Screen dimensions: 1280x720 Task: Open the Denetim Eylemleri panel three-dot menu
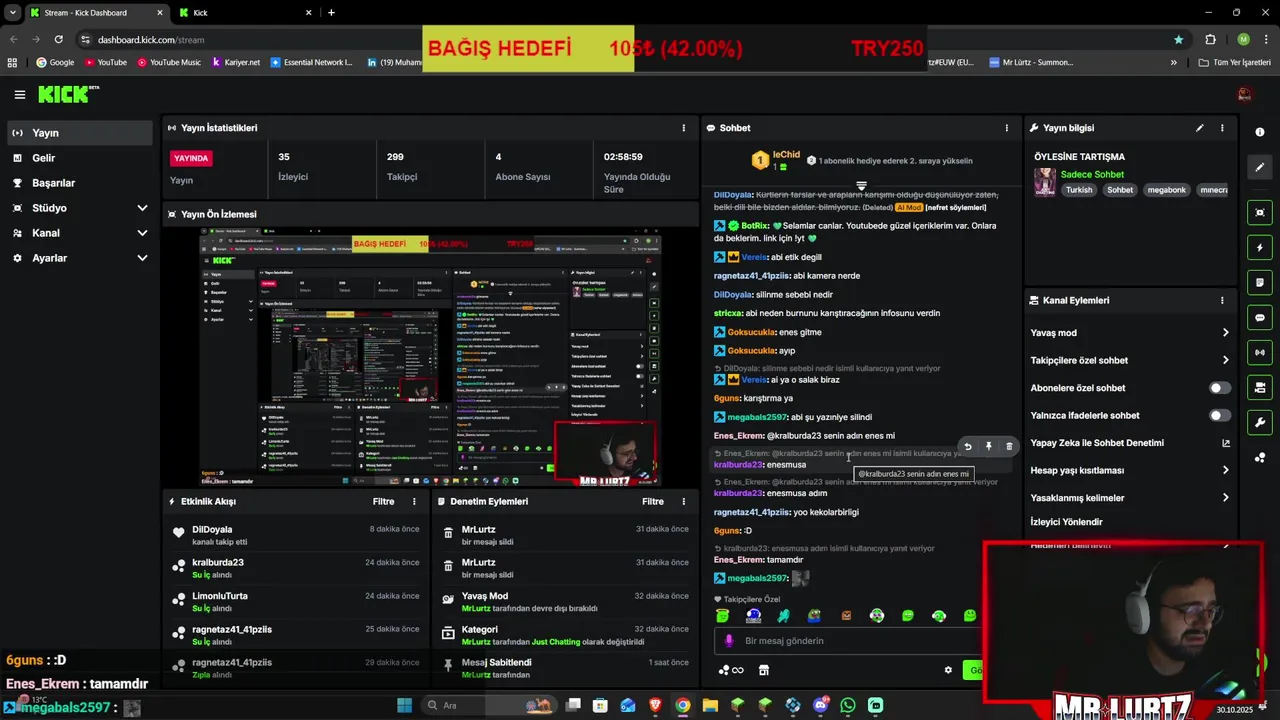pyautogui.click(x=684, y=502)
